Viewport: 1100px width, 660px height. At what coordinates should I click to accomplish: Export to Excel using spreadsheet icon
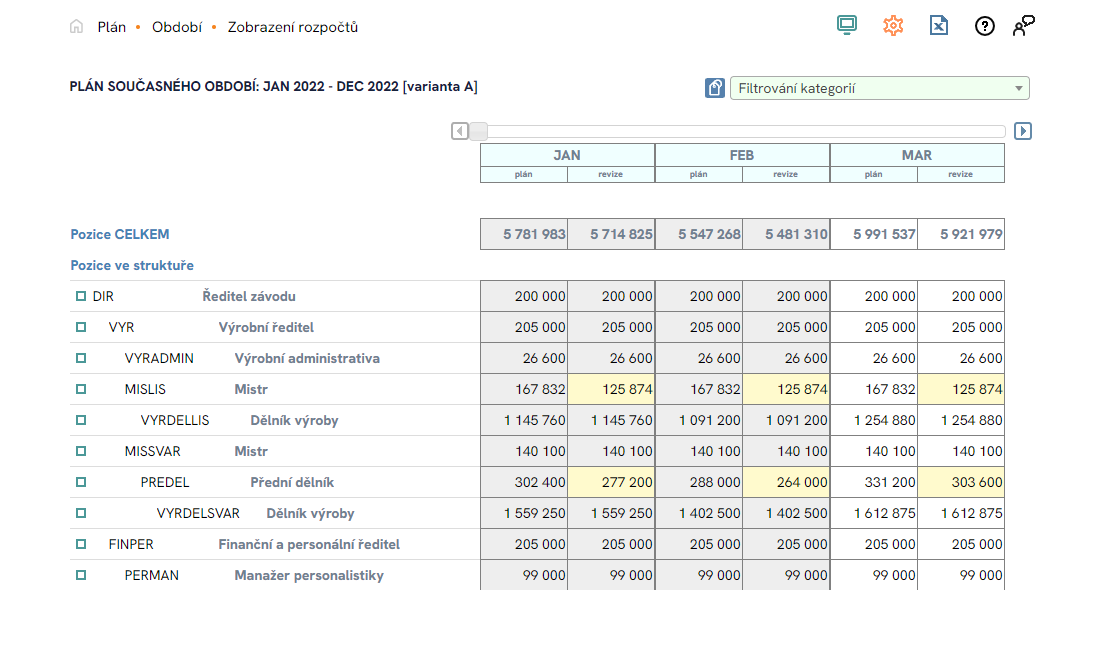[x=938, y=26]
